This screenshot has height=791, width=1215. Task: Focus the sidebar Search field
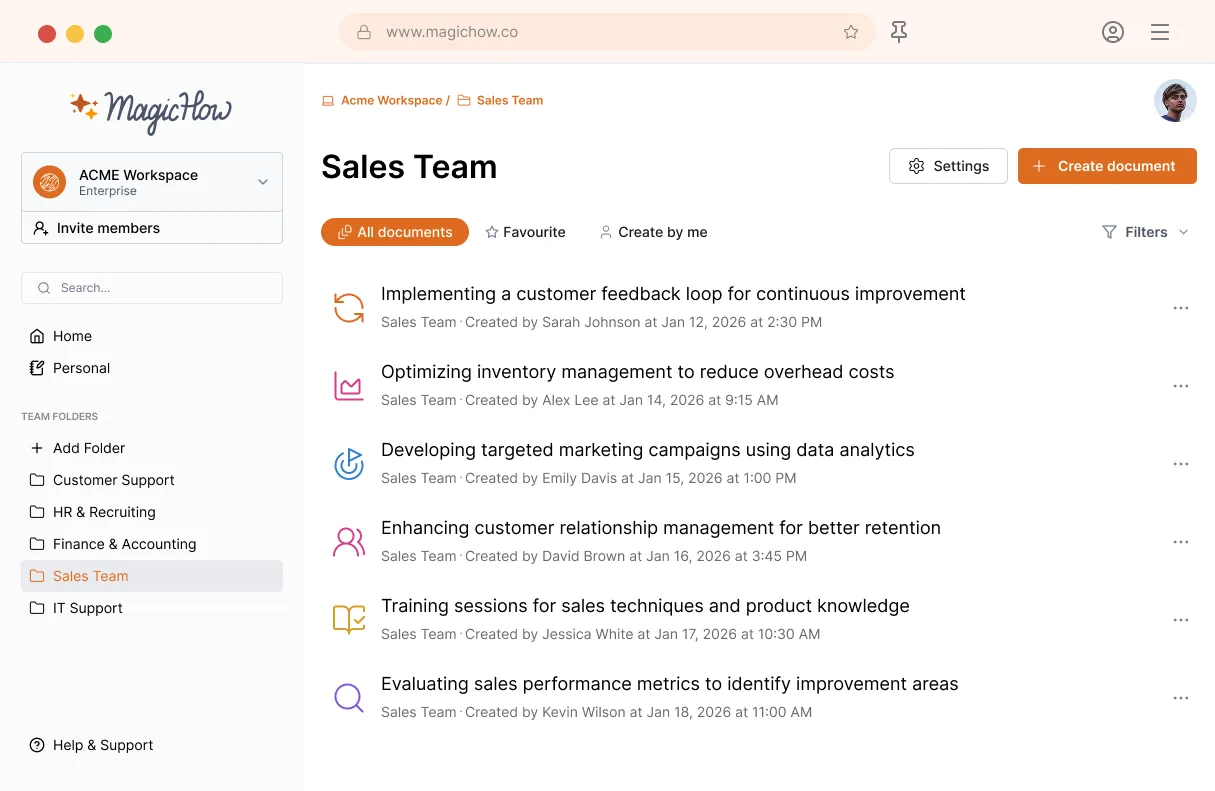tap(152, 288)
